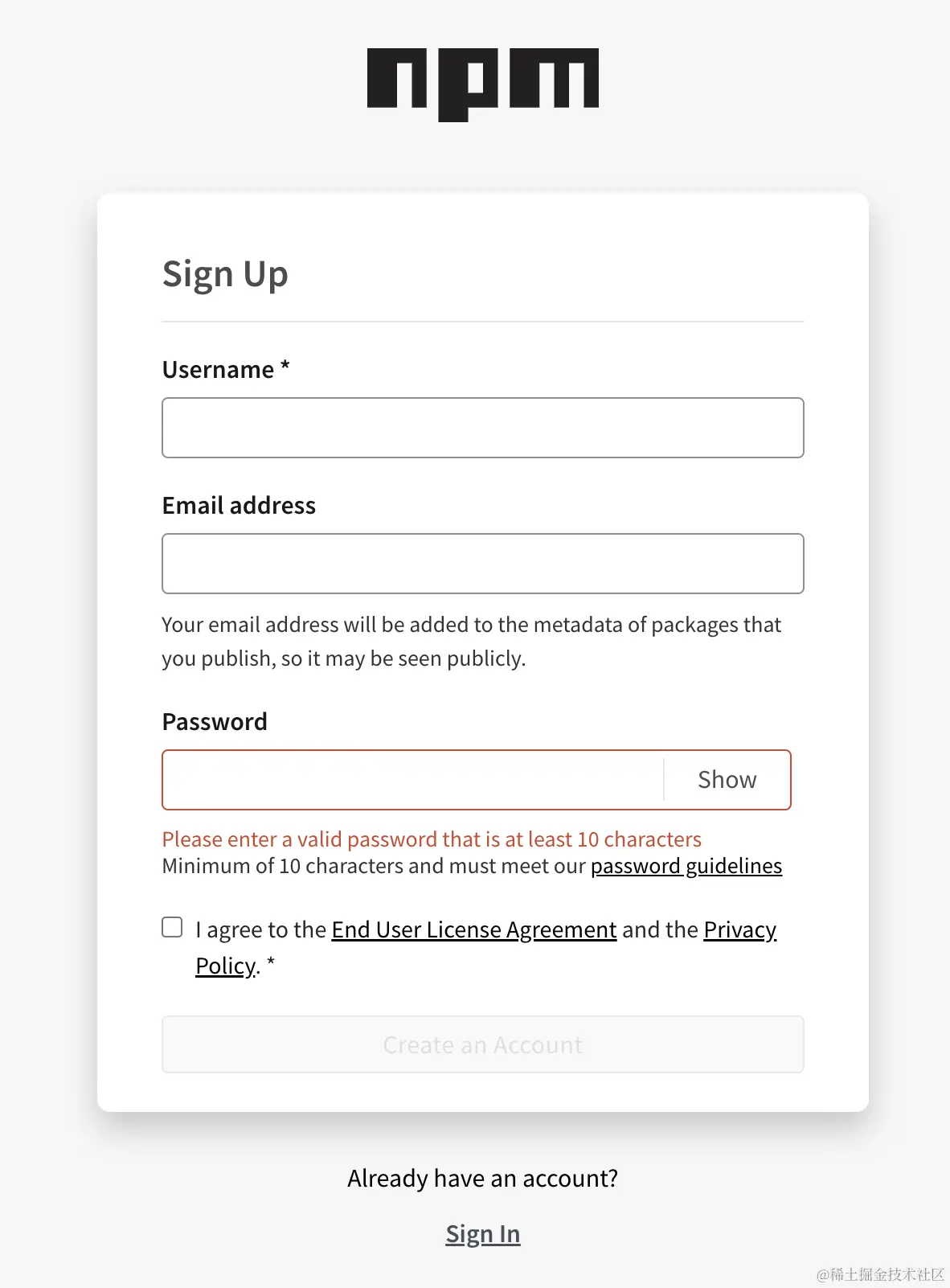Viewport: 950px width, 1288px height.
Task: Show the password characters
Action: click(727, 780)
